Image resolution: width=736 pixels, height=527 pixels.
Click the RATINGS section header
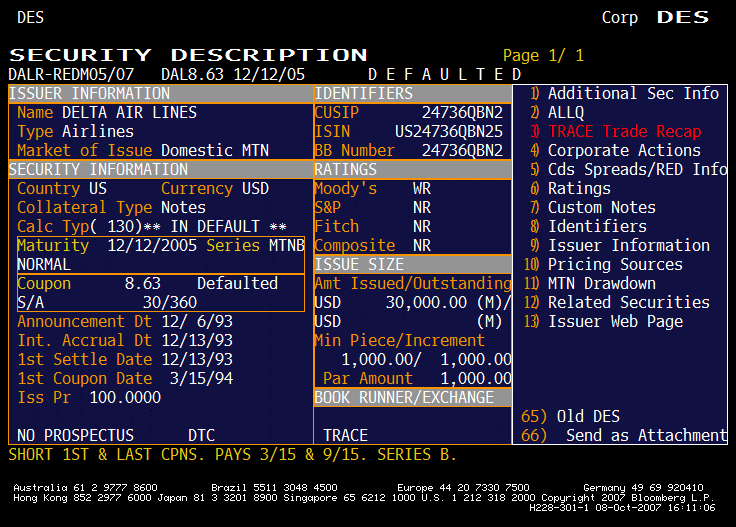(413, 169)
